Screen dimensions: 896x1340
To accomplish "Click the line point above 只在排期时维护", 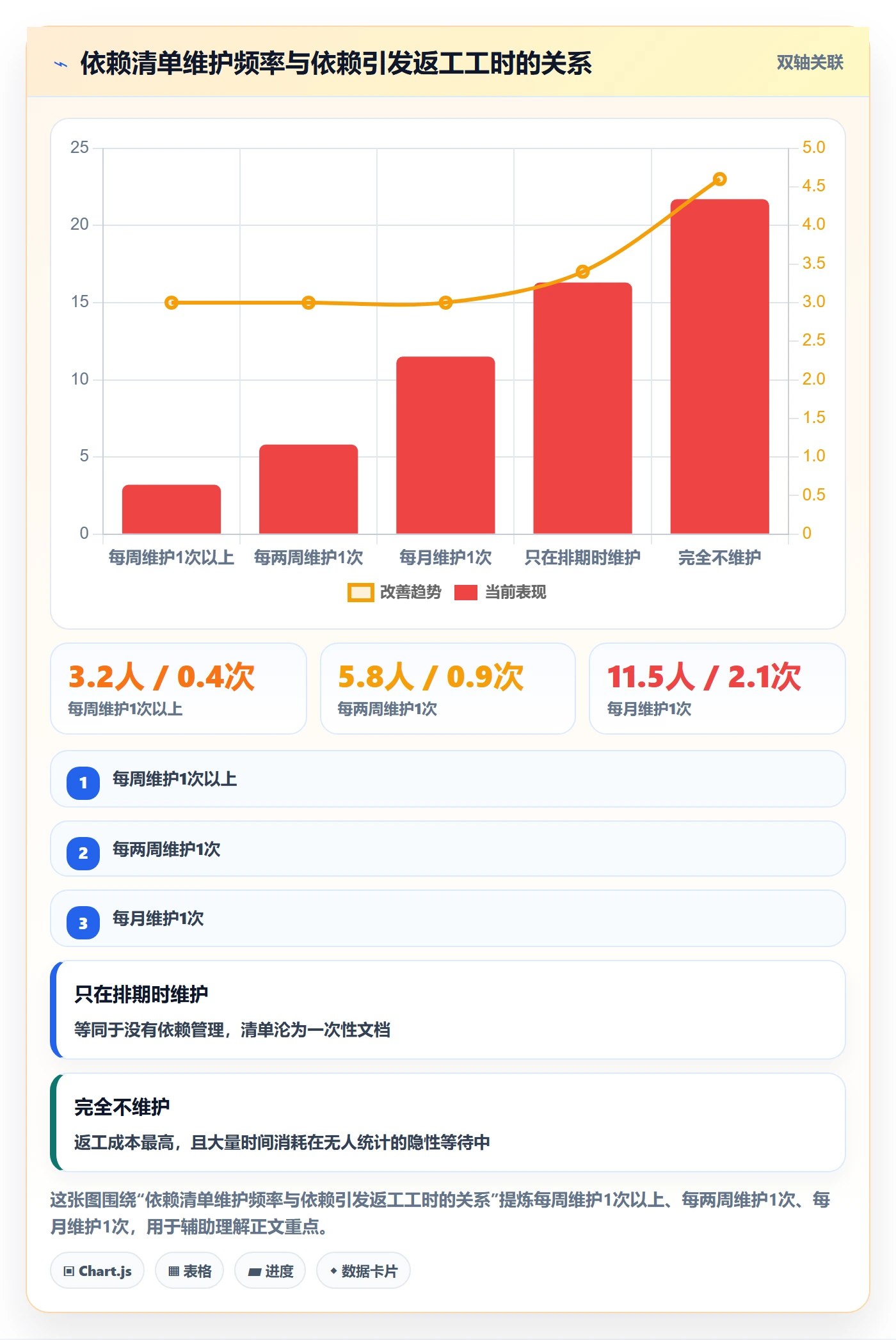I will pos(582,272).
